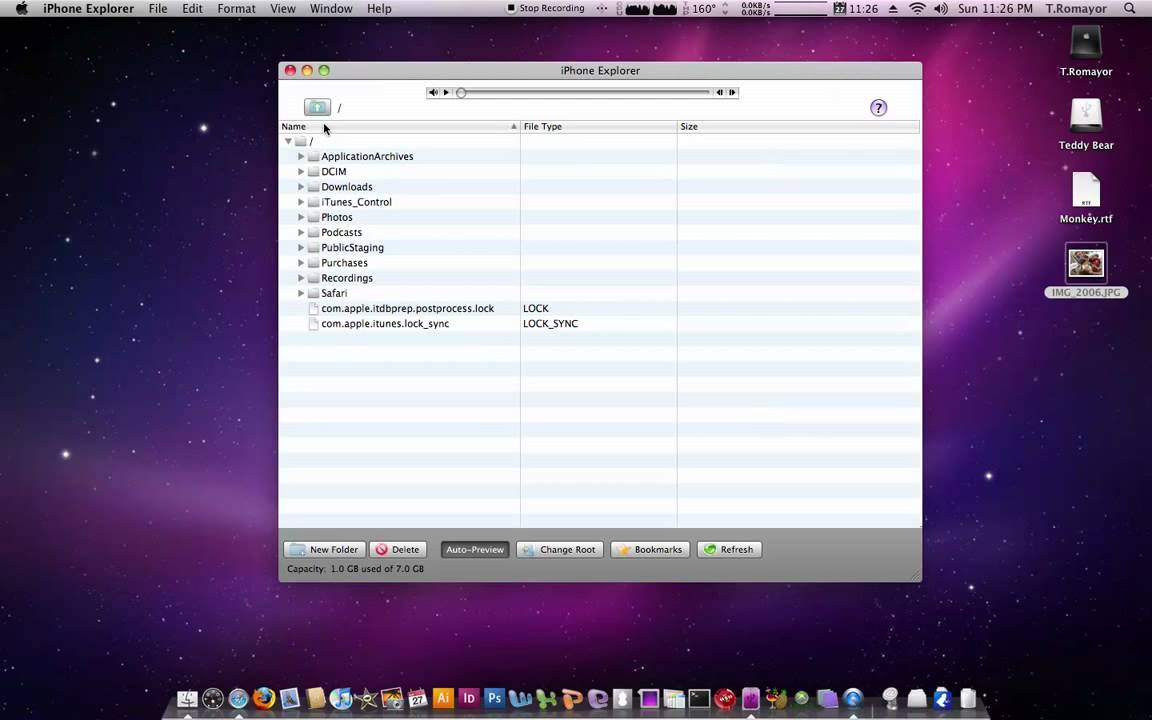
Task: Click the menu bar volume icon
Action: click(940, 9)
